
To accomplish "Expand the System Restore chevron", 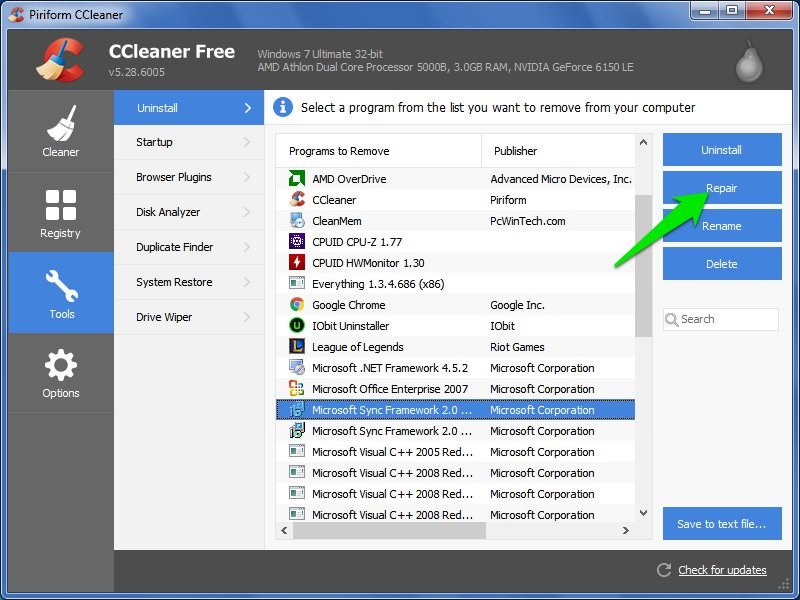I will tap(247, 282).
